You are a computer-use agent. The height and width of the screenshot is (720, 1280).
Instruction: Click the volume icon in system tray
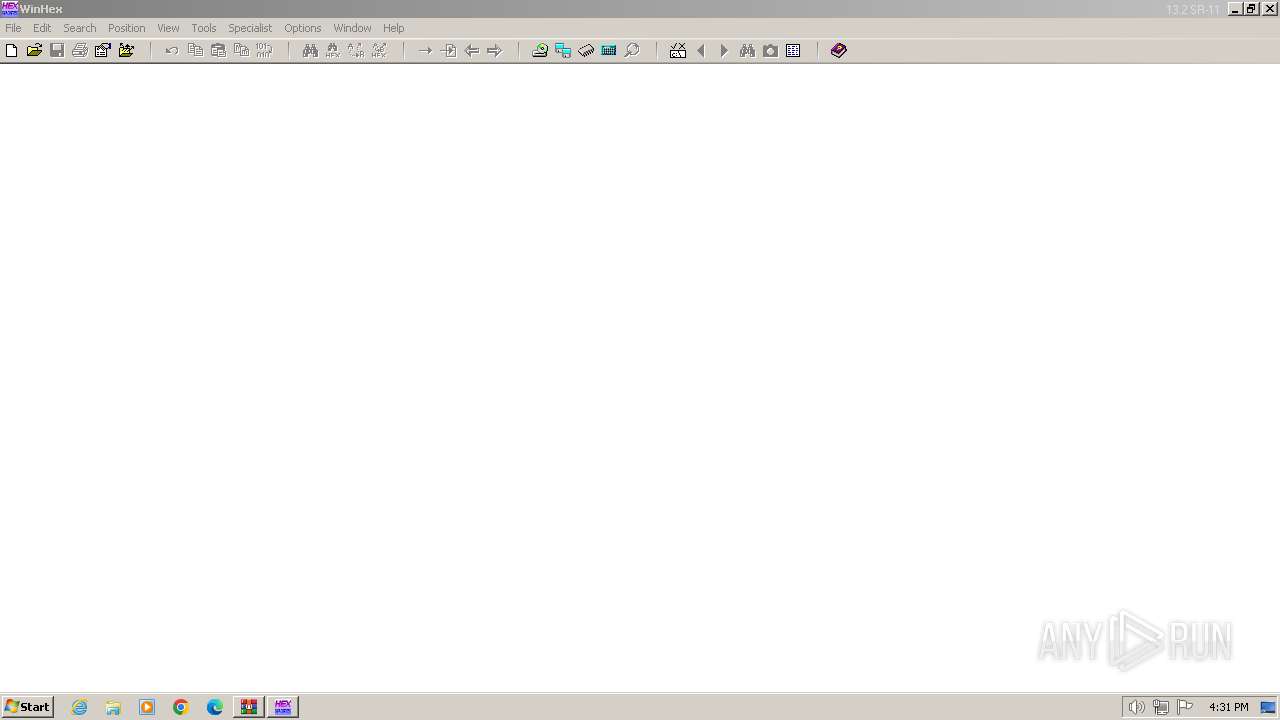pos(1136,707)
